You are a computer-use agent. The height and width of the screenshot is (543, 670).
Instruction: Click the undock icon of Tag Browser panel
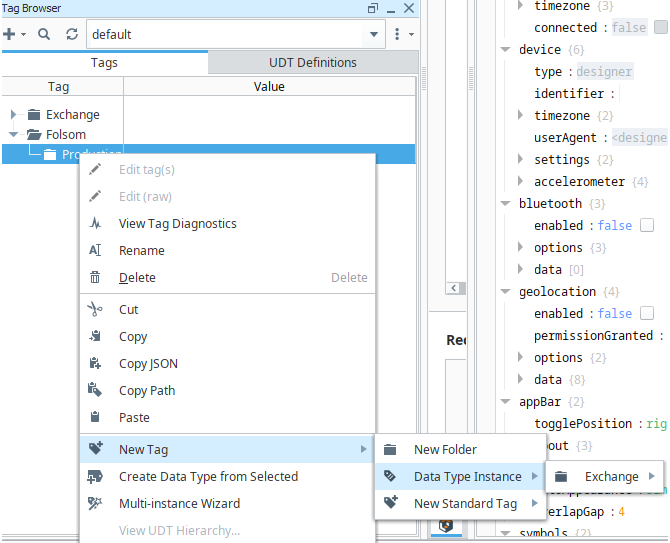(373, 8)
